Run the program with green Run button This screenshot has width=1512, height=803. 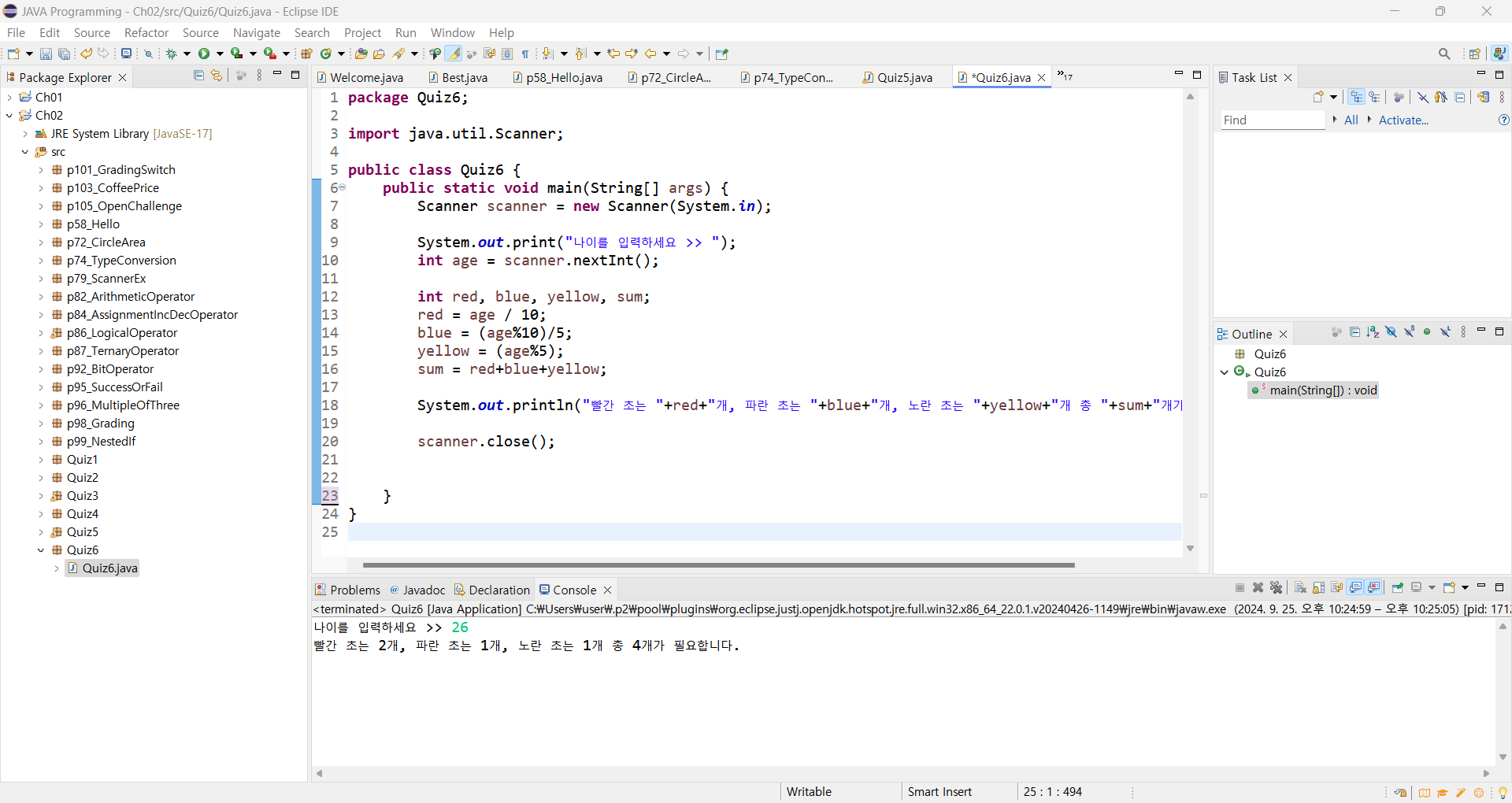[204, 54]
